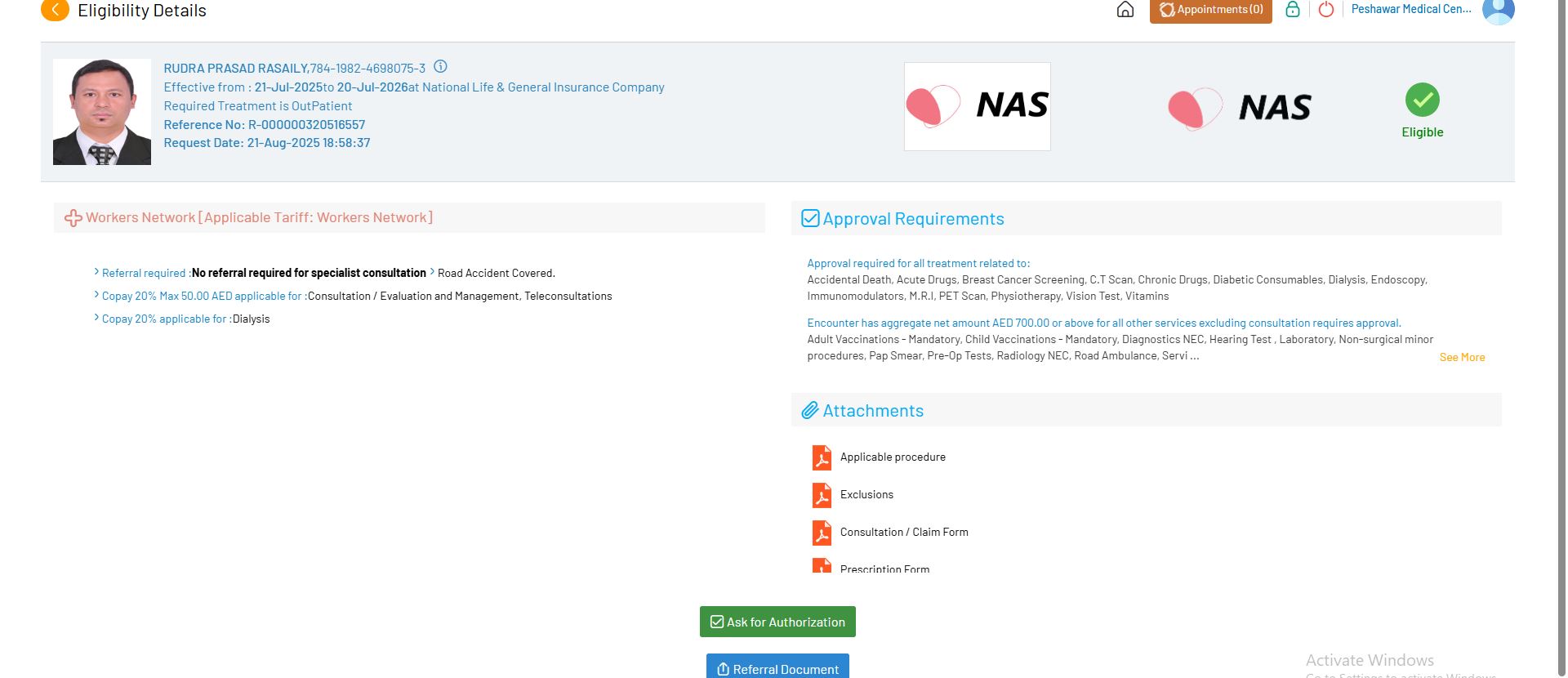This screenshot has width=1568, height=678.
Task: Click the info icon beside patient ID
Action: (x=440, y=67)
